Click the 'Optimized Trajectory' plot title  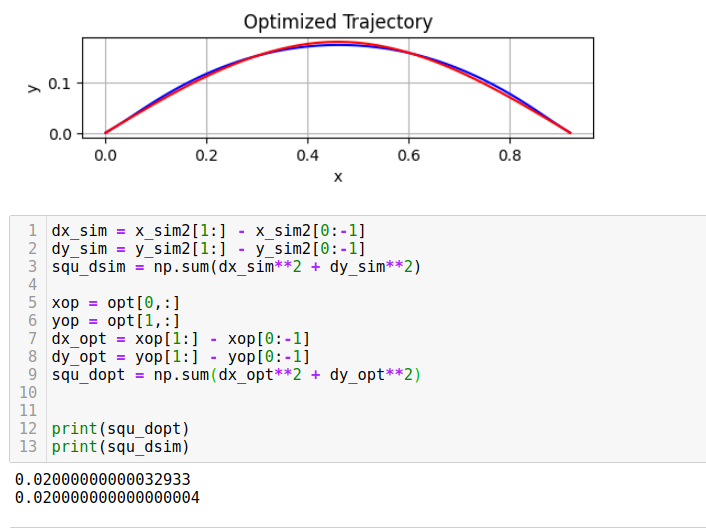(x=338, y=22)
